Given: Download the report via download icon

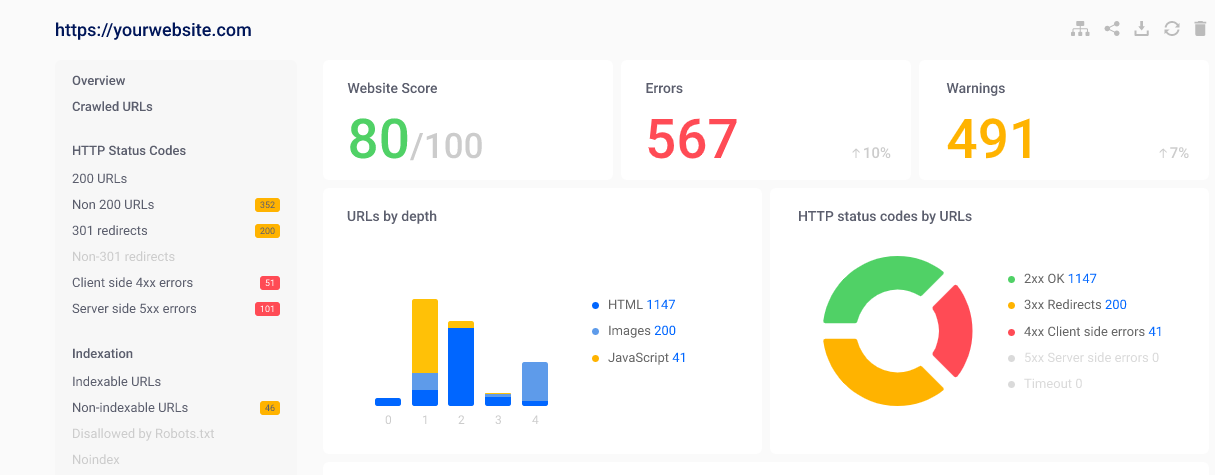Looking at the screenshot, I should [1141, 29].
